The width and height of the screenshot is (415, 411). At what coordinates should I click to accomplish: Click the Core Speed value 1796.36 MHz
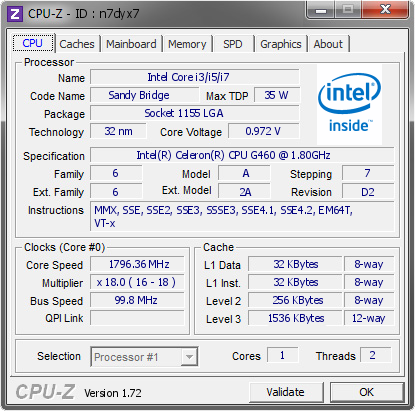coord(137,264)
